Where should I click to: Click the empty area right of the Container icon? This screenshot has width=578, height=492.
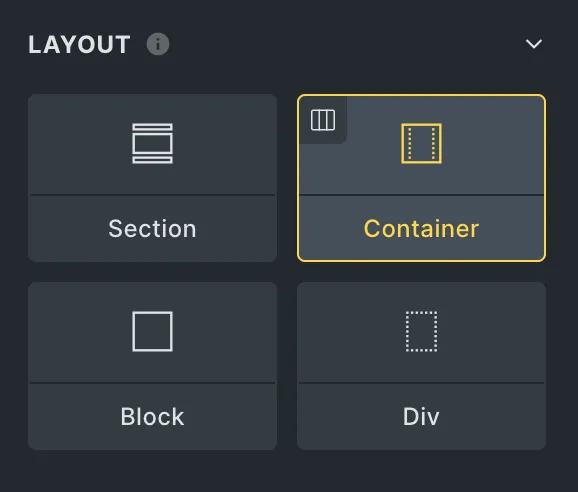[492, 144]
